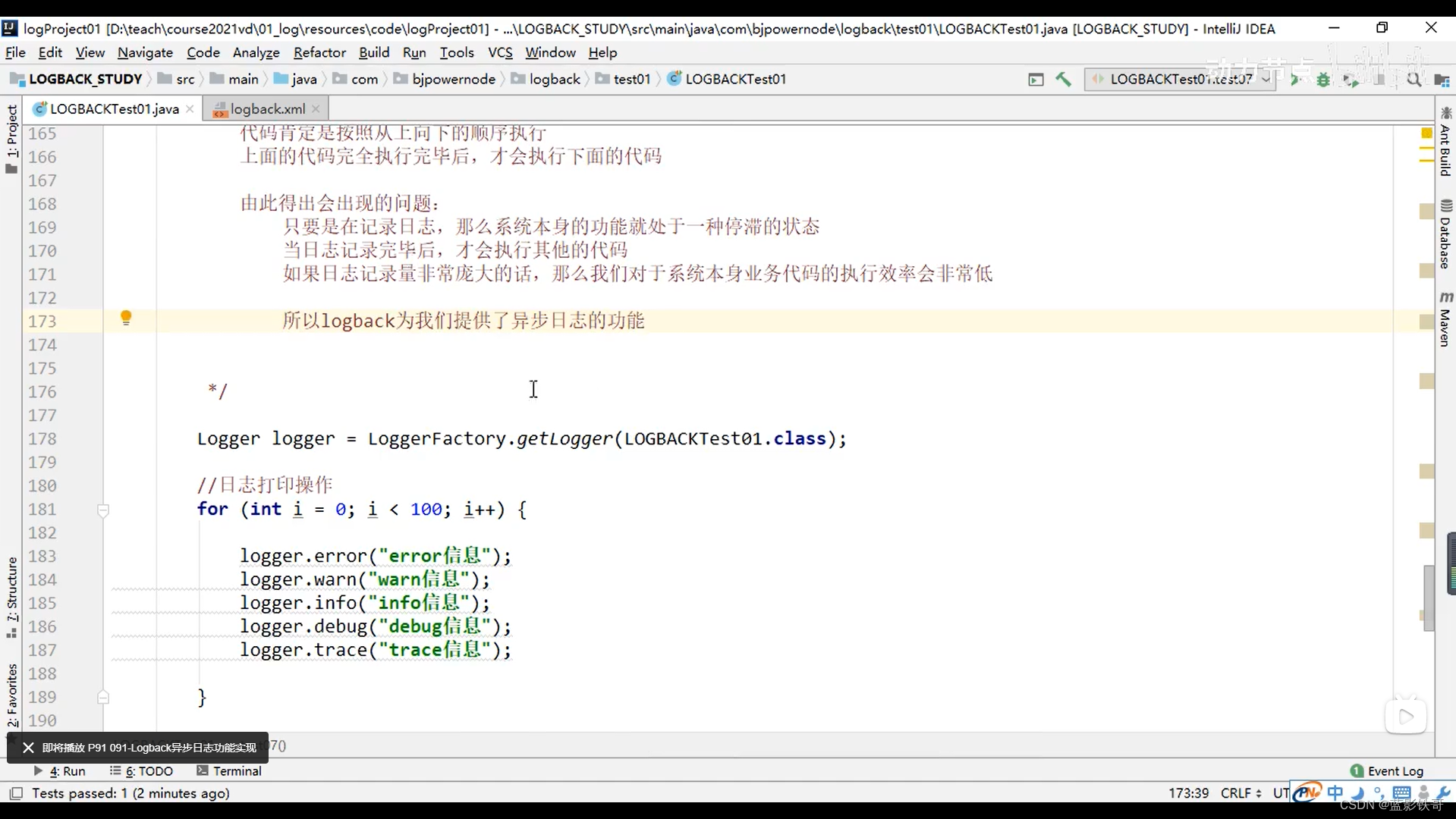Open the run configuration dropdown LOGBACKTest01.test07
This screenshot has height=819, width=1456.
(1181, 79)
